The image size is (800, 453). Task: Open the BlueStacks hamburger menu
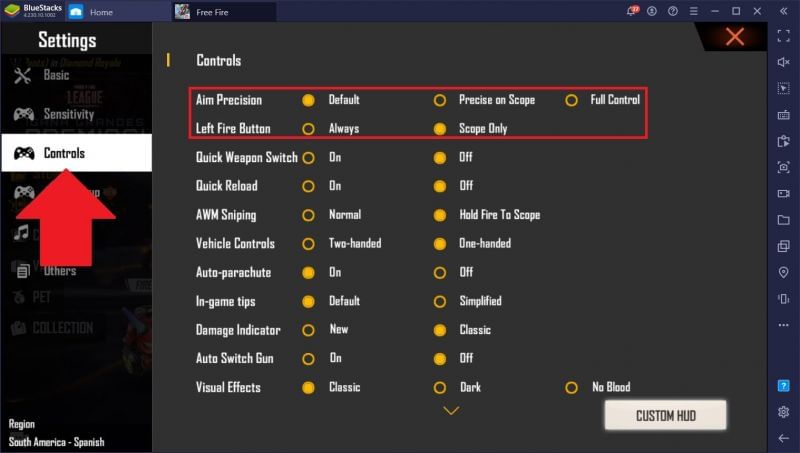[x=694, y=11]
